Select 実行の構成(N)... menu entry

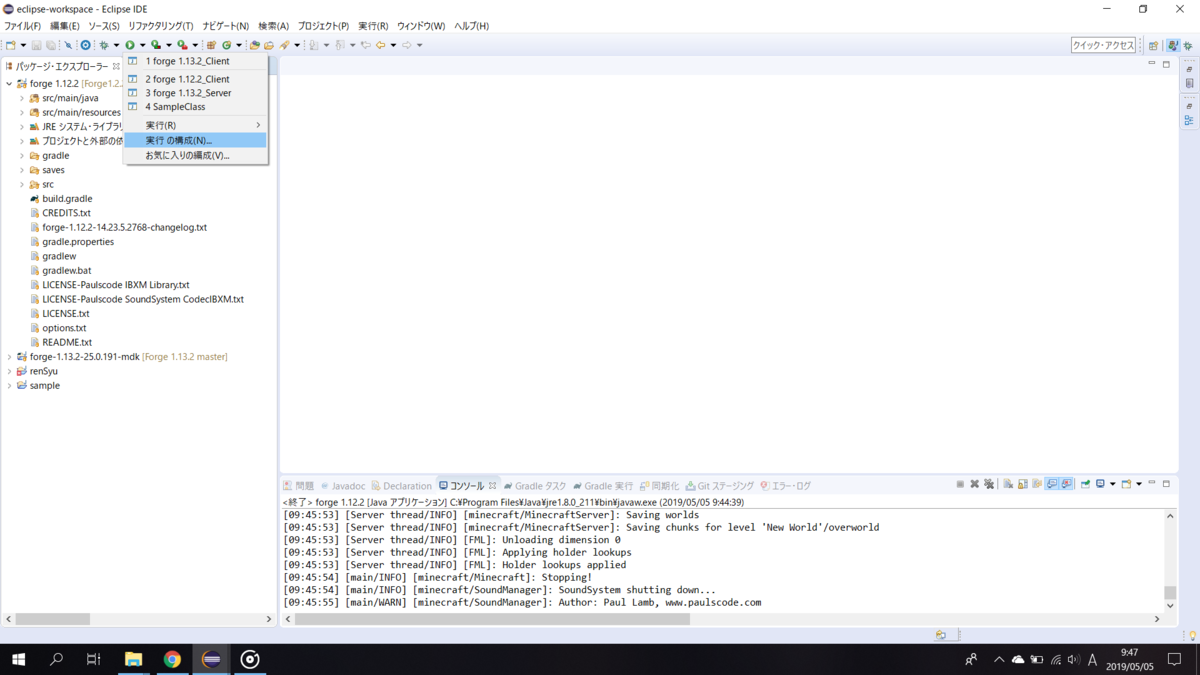(196, 140)
